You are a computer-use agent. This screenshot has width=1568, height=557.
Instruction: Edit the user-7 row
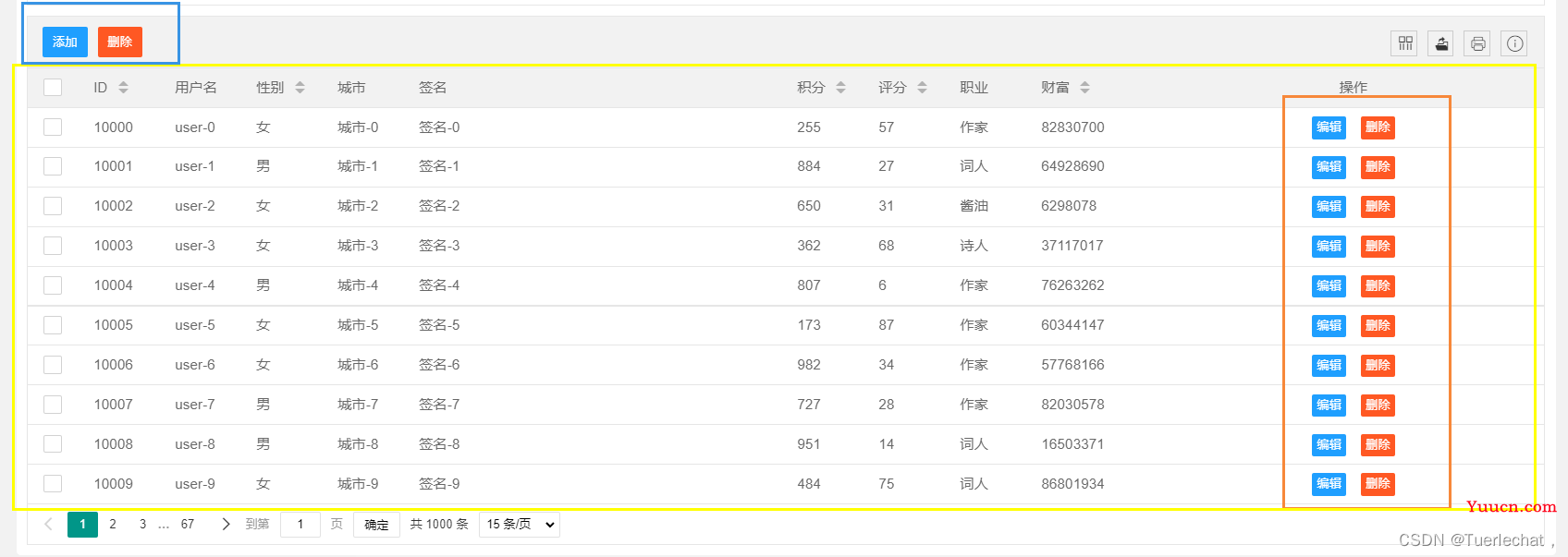[1329, 406]
